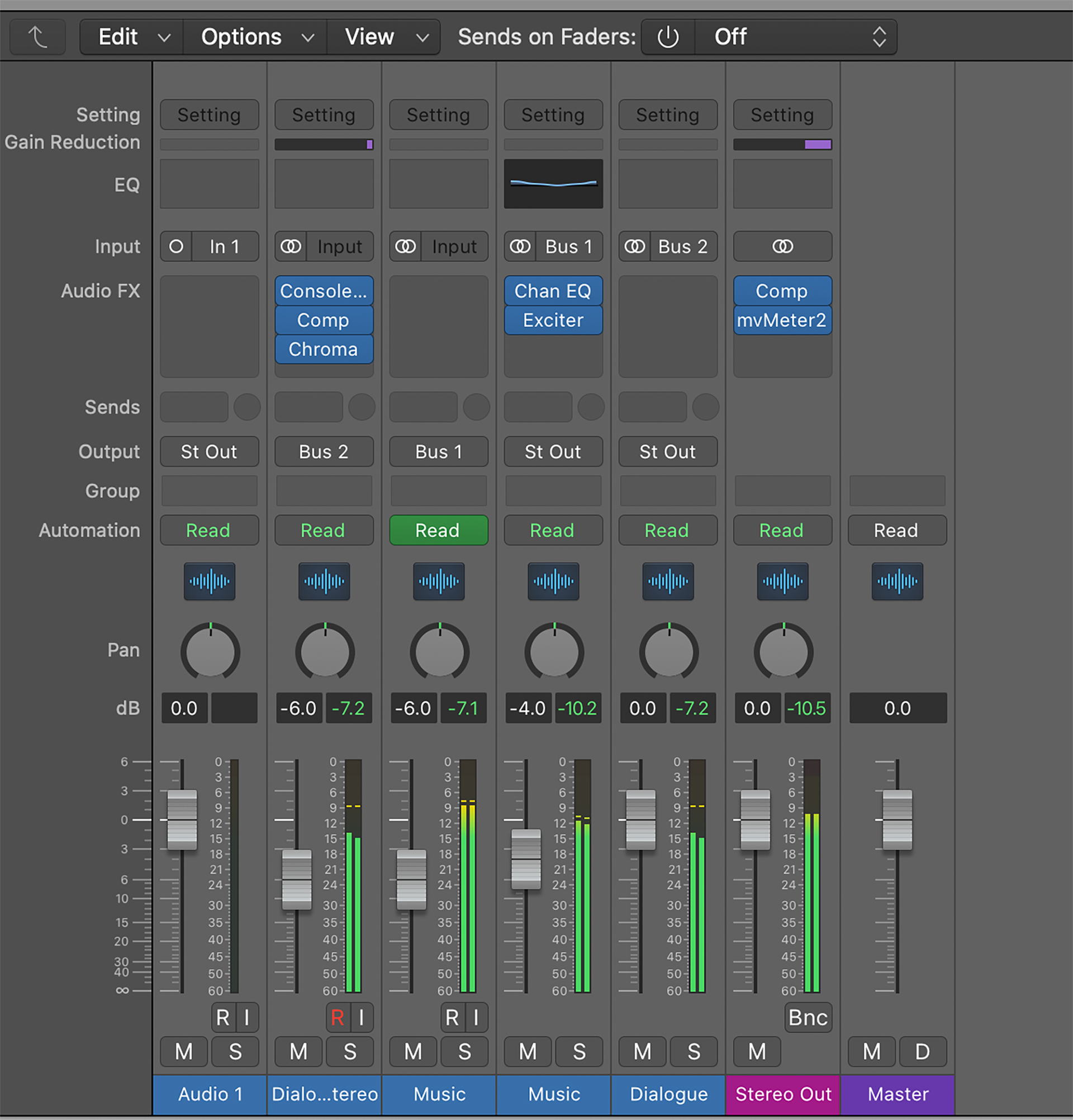This screenshot has width=1073, height=1120.
Task: Toggle the Sends on Faders power button
Action: coord(668,37)
